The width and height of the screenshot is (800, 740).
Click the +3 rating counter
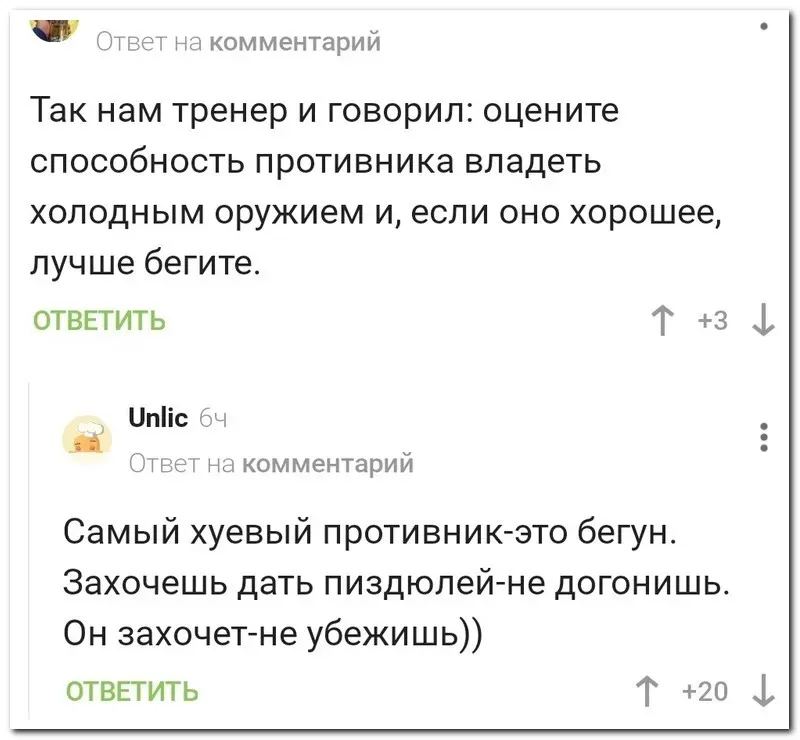point(713,322)
